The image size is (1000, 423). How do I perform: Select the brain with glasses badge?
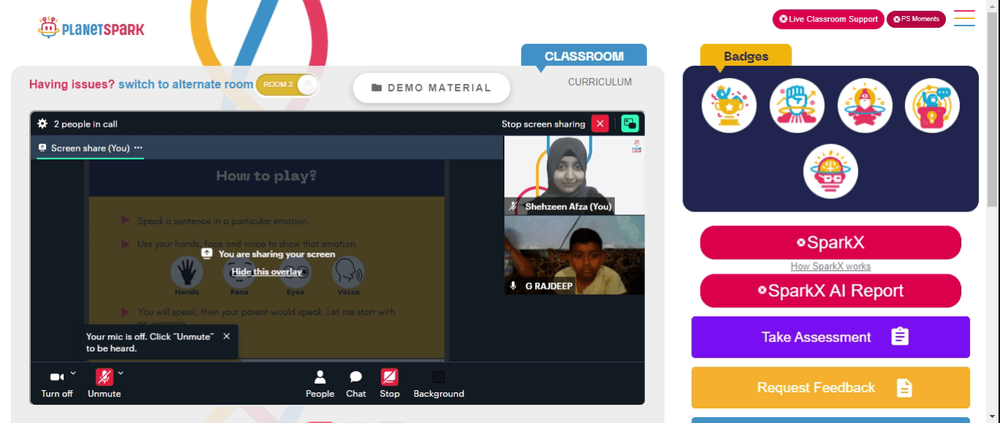pos(830,171)
